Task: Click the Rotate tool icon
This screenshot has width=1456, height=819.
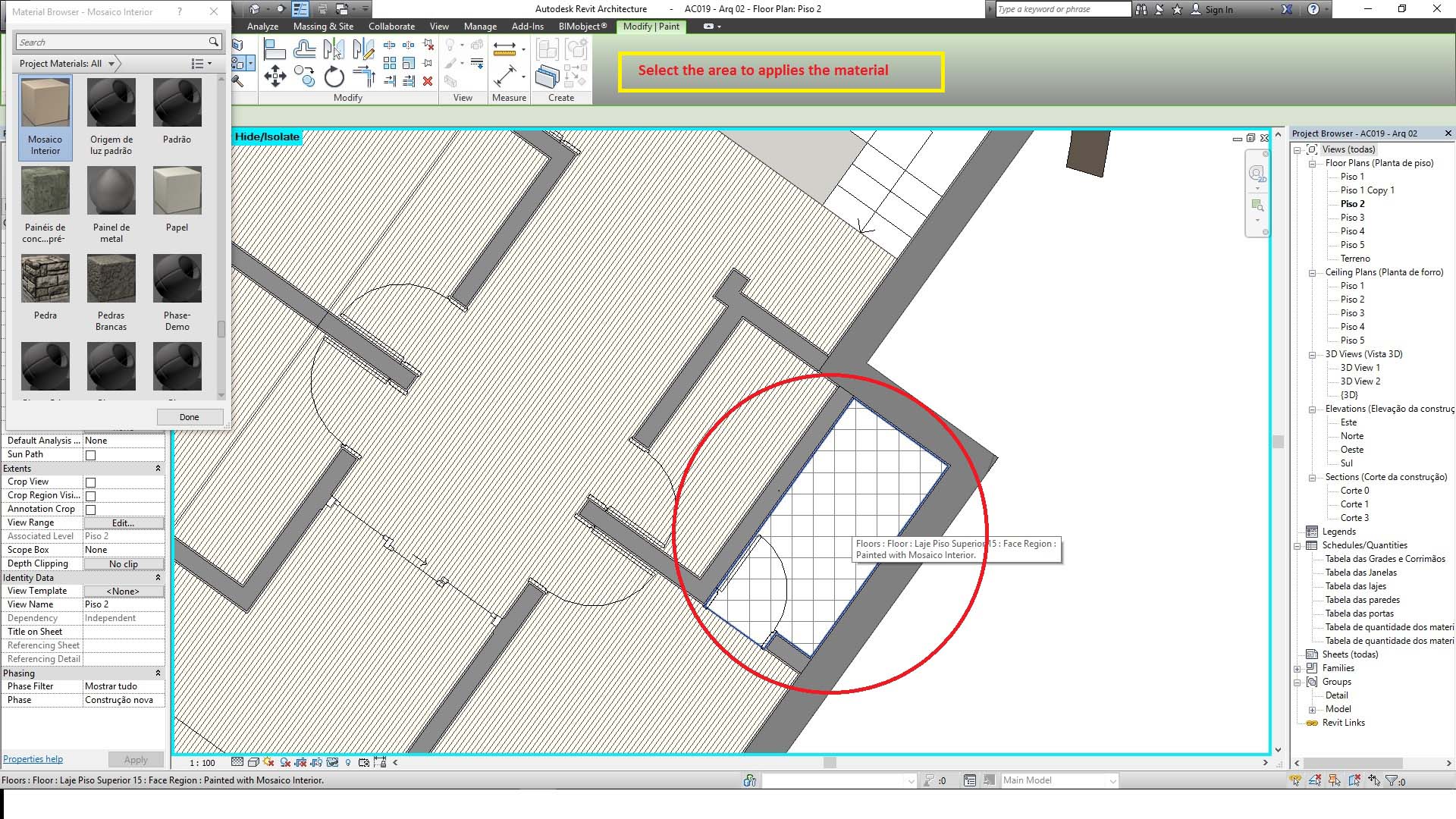Action: [x=334, y=77]
